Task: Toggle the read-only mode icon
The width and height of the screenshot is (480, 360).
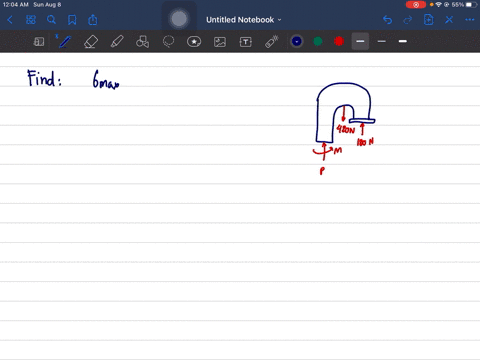Action: pos(39,42)
